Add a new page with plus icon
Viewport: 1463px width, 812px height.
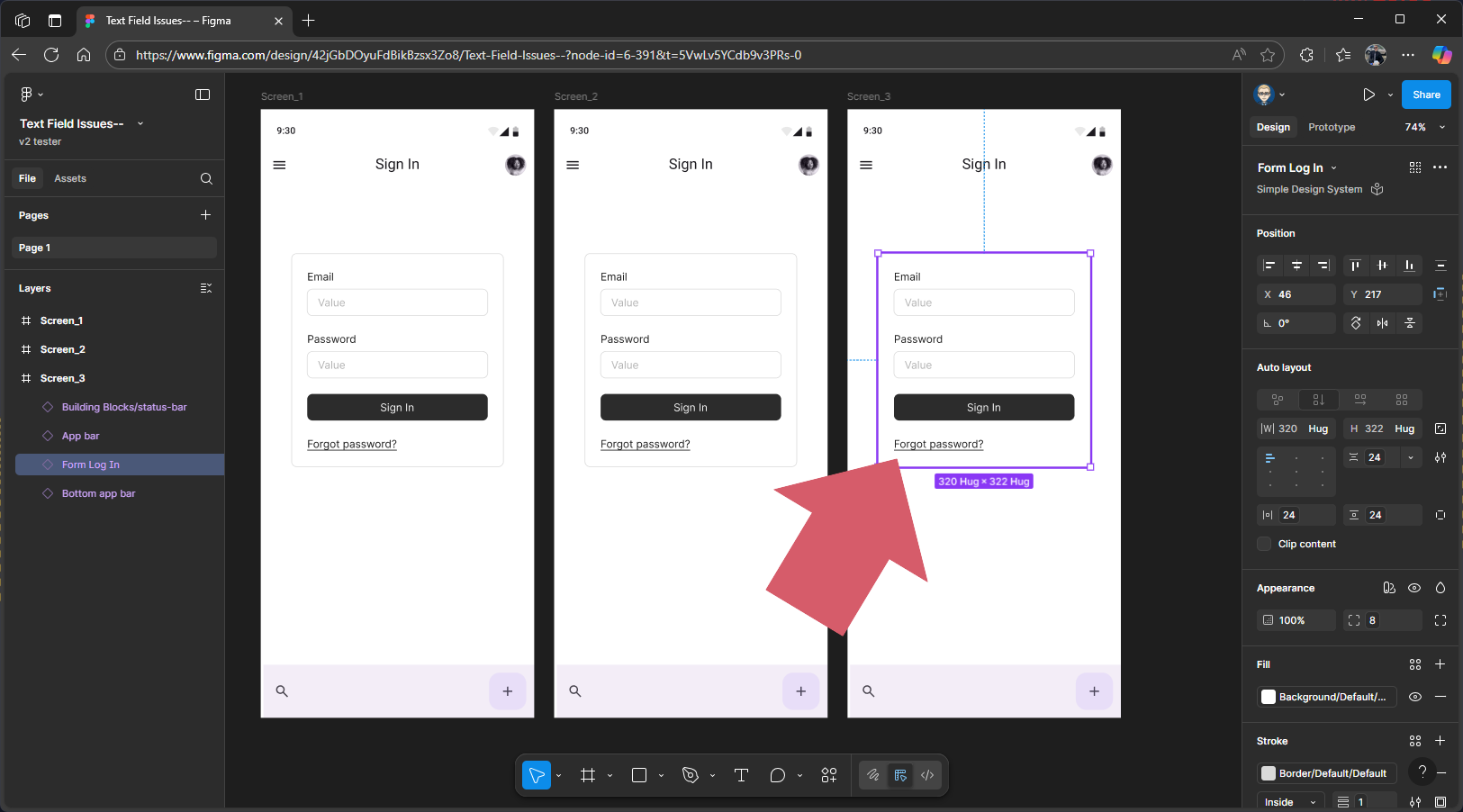point(205,215)
